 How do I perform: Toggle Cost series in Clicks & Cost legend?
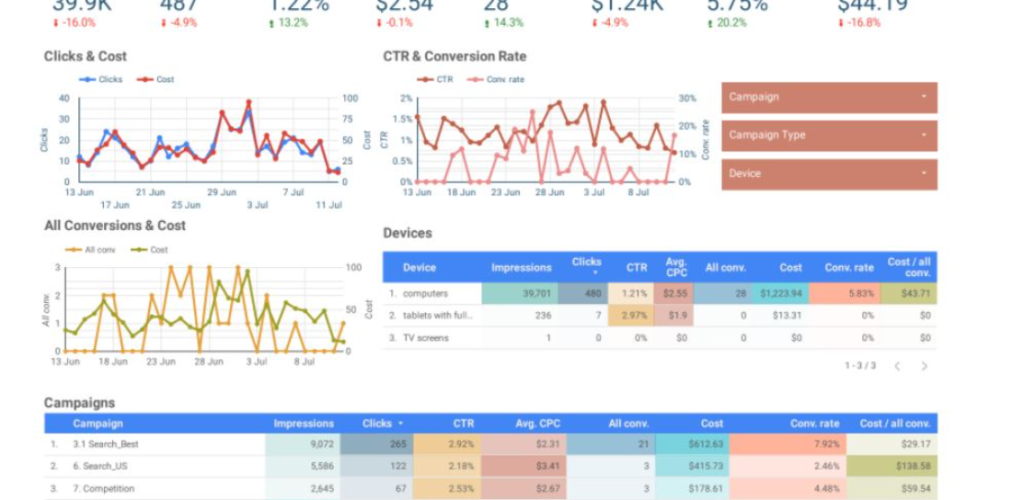pos(155,79)
